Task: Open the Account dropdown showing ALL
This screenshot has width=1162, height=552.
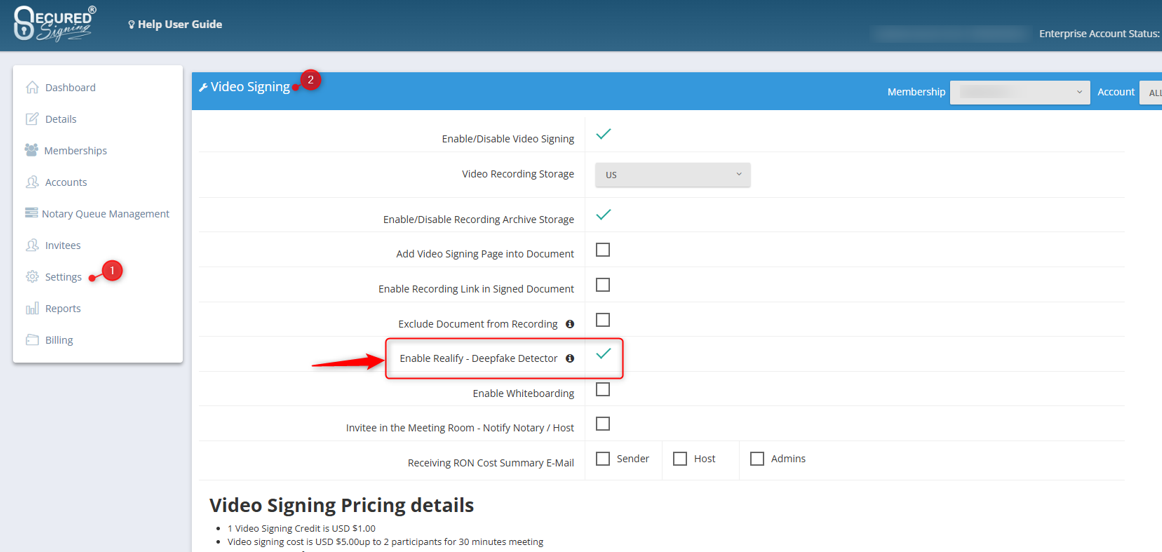Action: [1151, 92]
